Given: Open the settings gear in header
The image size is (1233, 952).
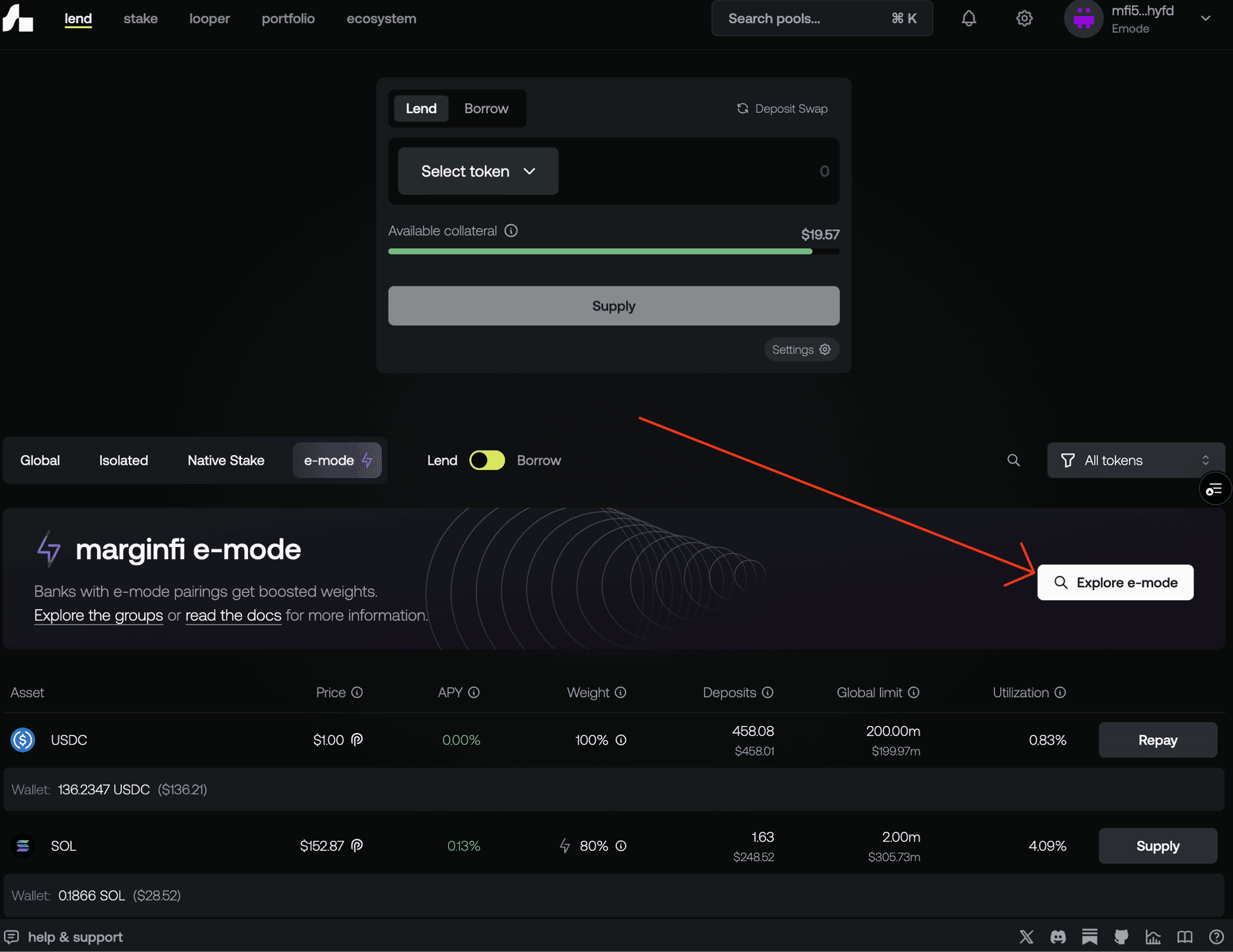Looking at the screenshot, I should [x=1024, y=19].
